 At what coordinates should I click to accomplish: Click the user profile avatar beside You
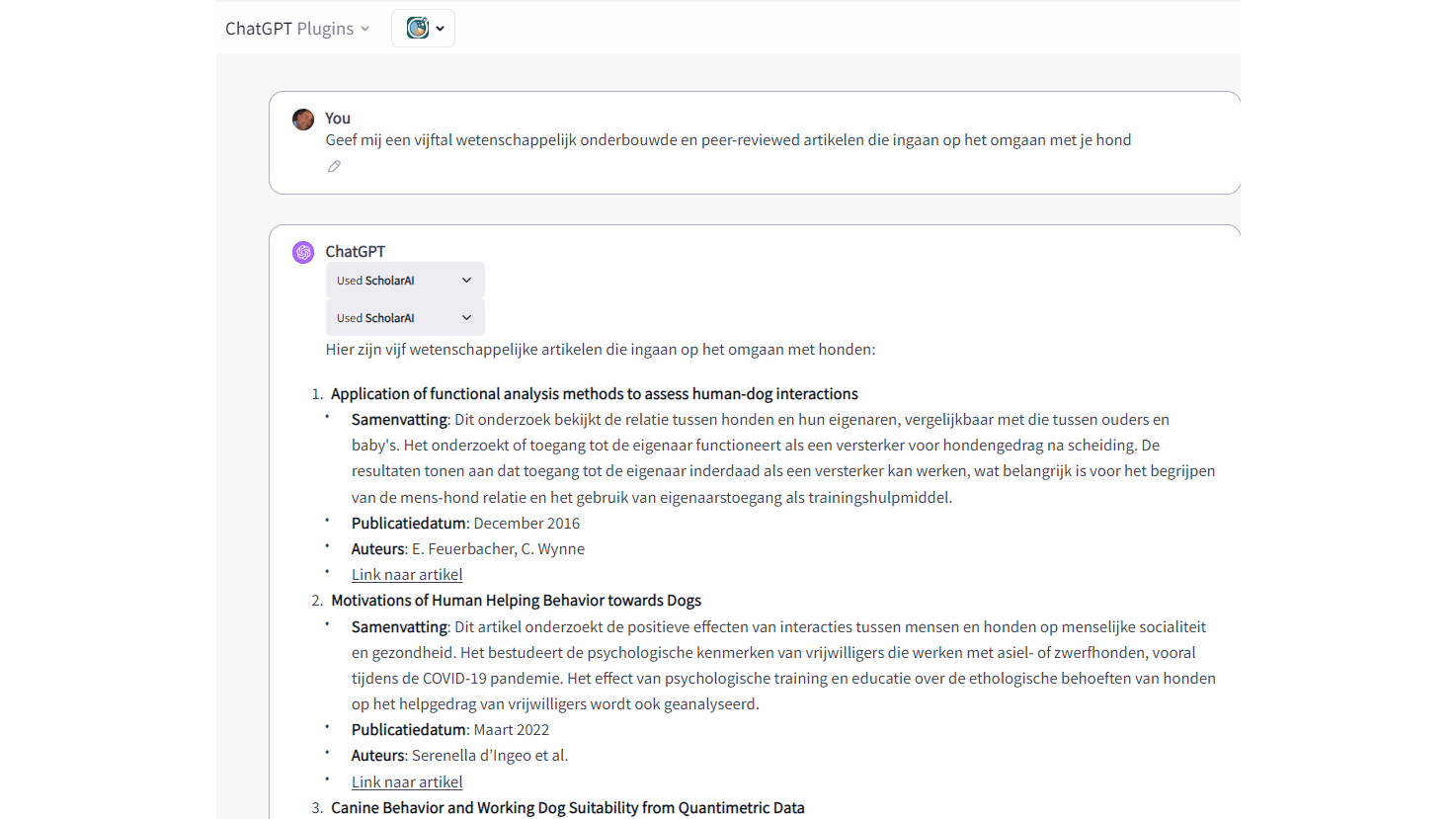303,120
